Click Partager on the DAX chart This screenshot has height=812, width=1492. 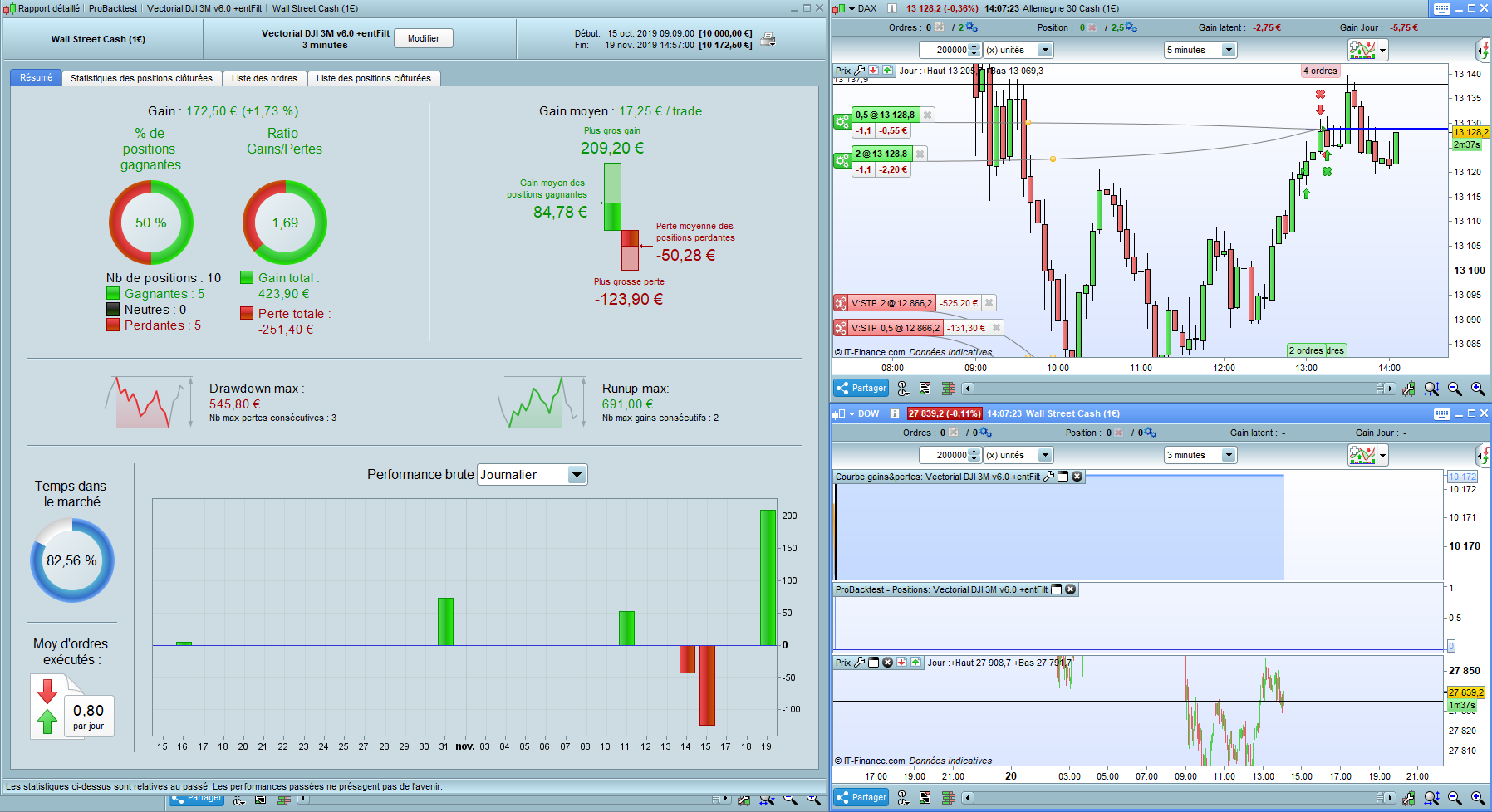click(861, 389)
